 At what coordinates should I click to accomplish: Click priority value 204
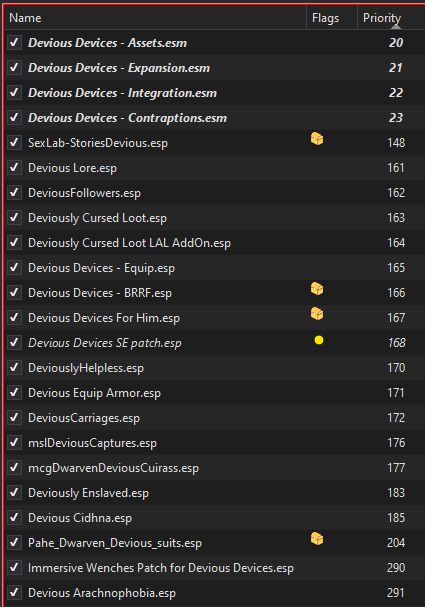click(x=396, y=543)
